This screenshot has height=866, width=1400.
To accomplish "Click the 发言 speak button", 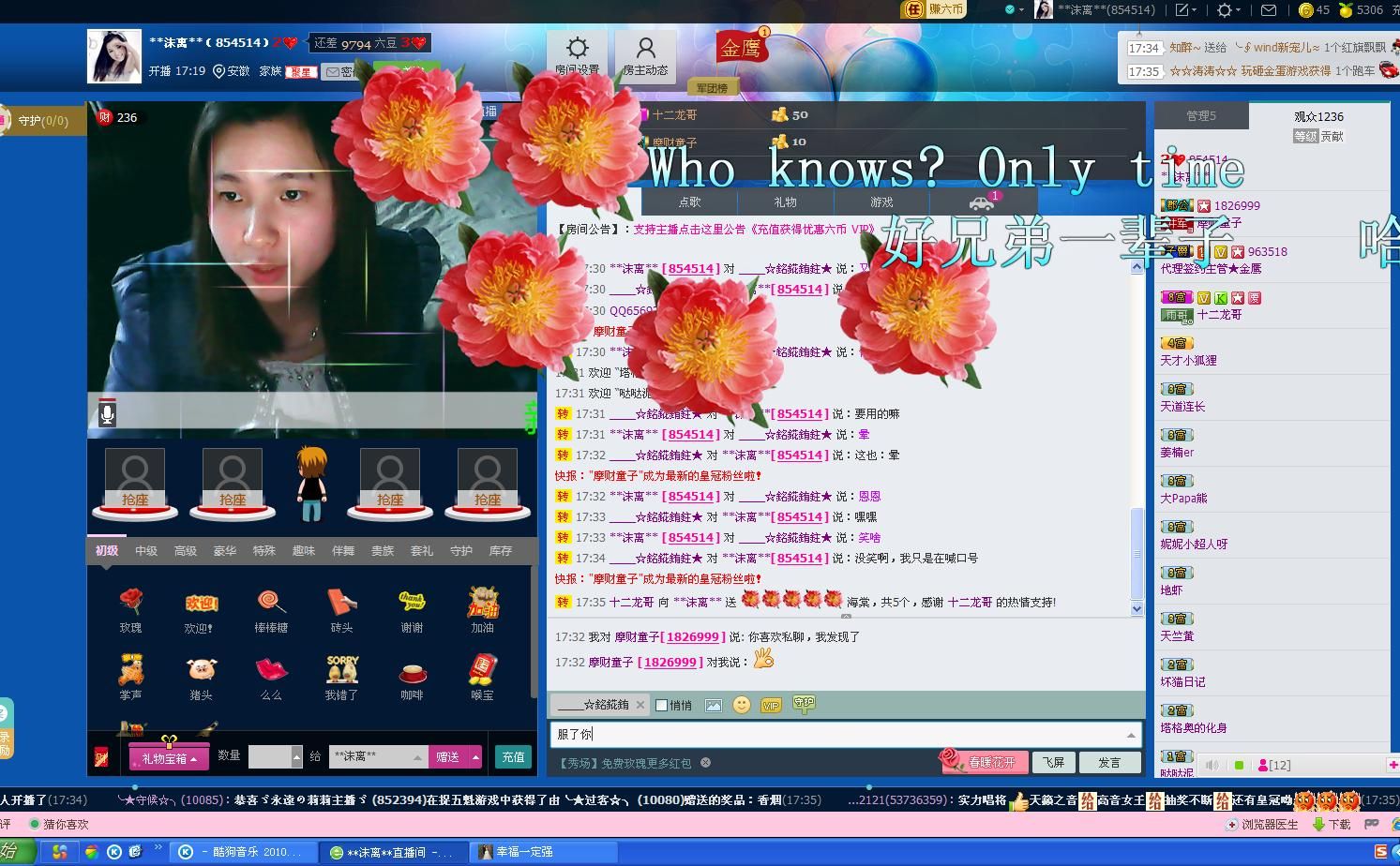I will [x=1109, y=763].
